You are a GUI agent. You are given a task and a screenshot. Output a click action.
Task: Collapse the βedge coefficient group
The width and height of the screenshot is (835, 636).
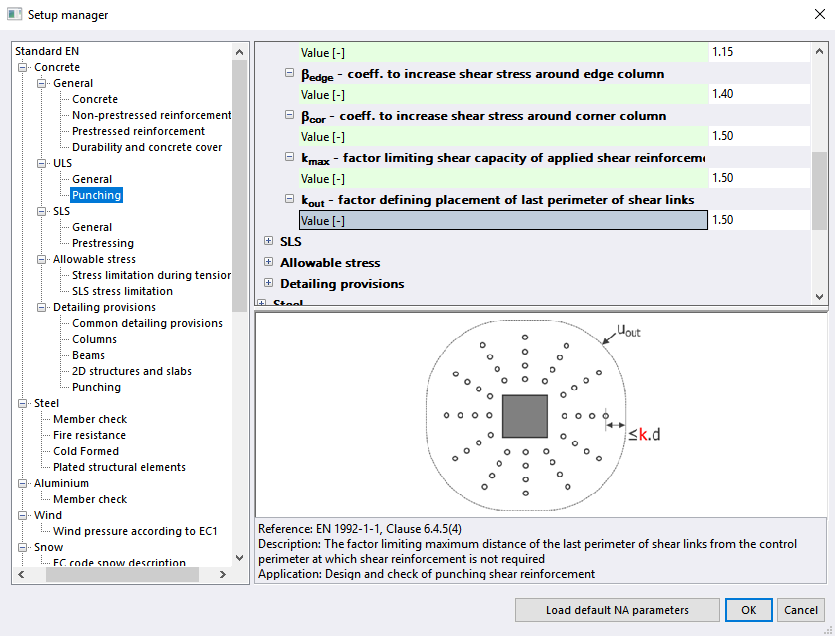(x=291, y=74)
